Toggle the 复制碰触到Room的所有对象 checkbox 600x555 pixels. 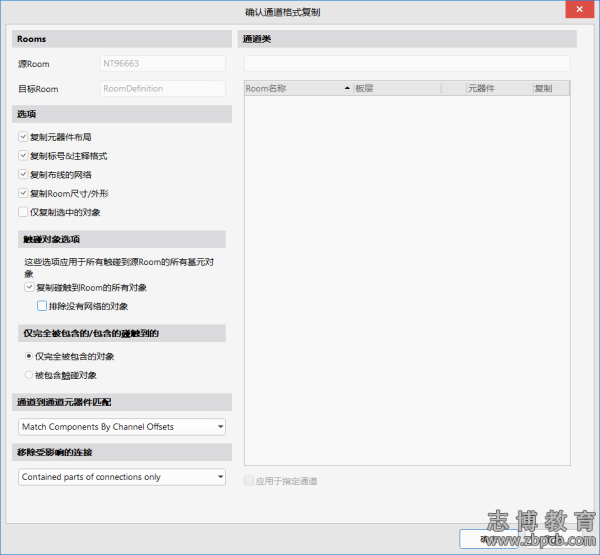coord(29,287)
